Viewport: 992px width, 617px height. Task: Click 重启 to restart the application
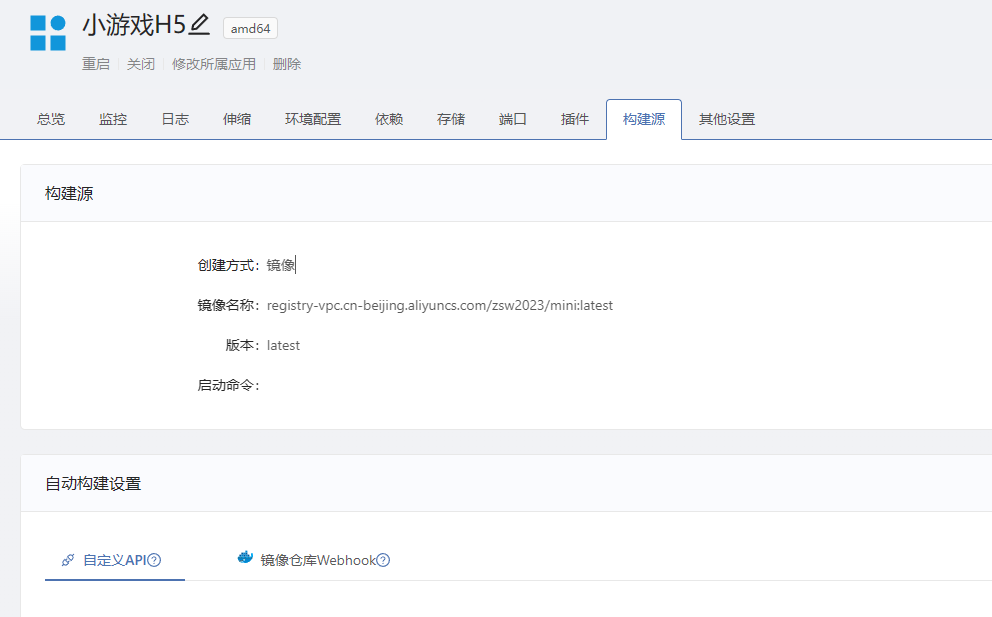coord(95,63)
